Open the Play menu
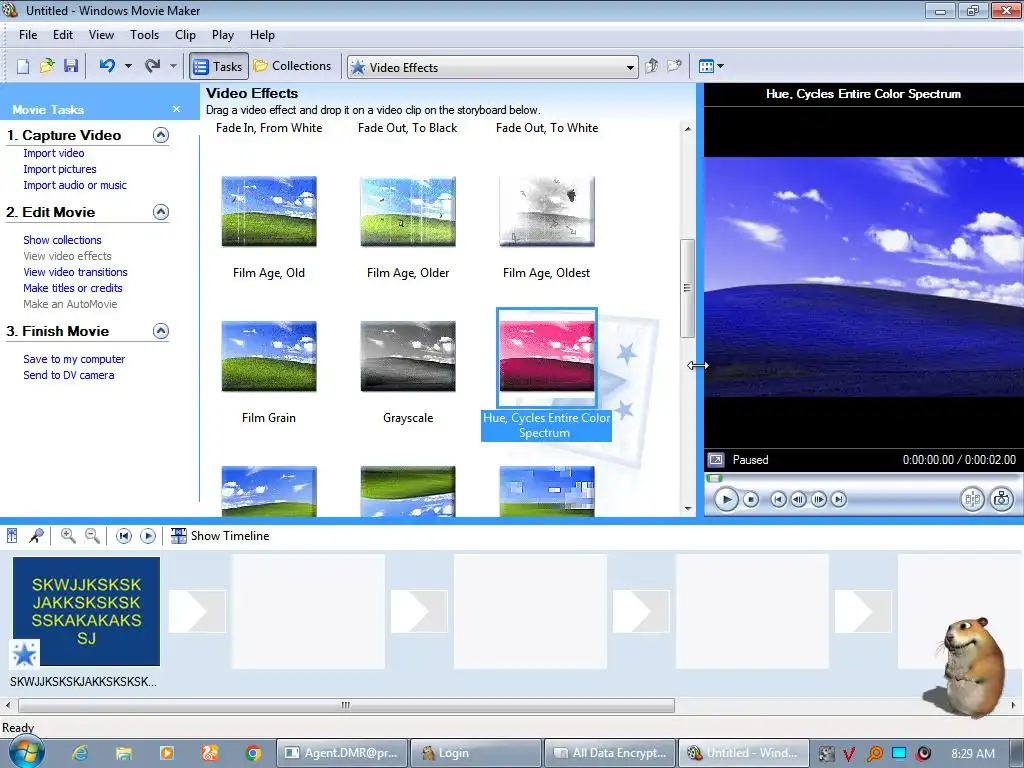This screenshot has width=1024, height=768. pyautogui.click(x=223, y=35)
